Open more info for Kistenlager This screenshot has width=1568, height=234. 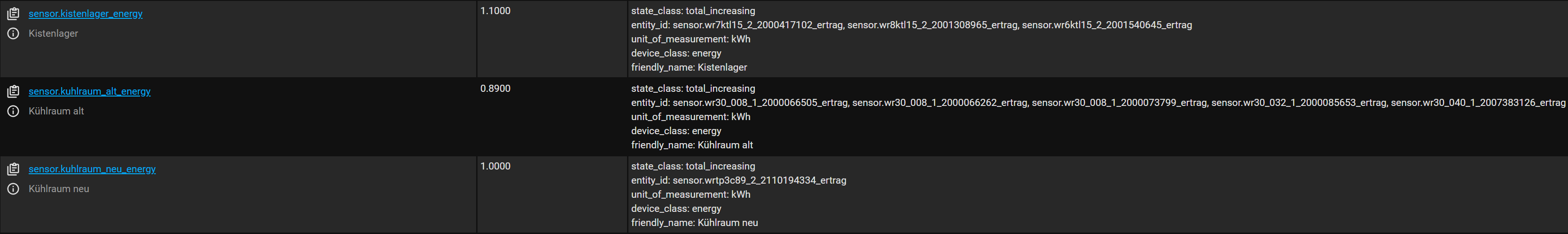click(13, 33)
